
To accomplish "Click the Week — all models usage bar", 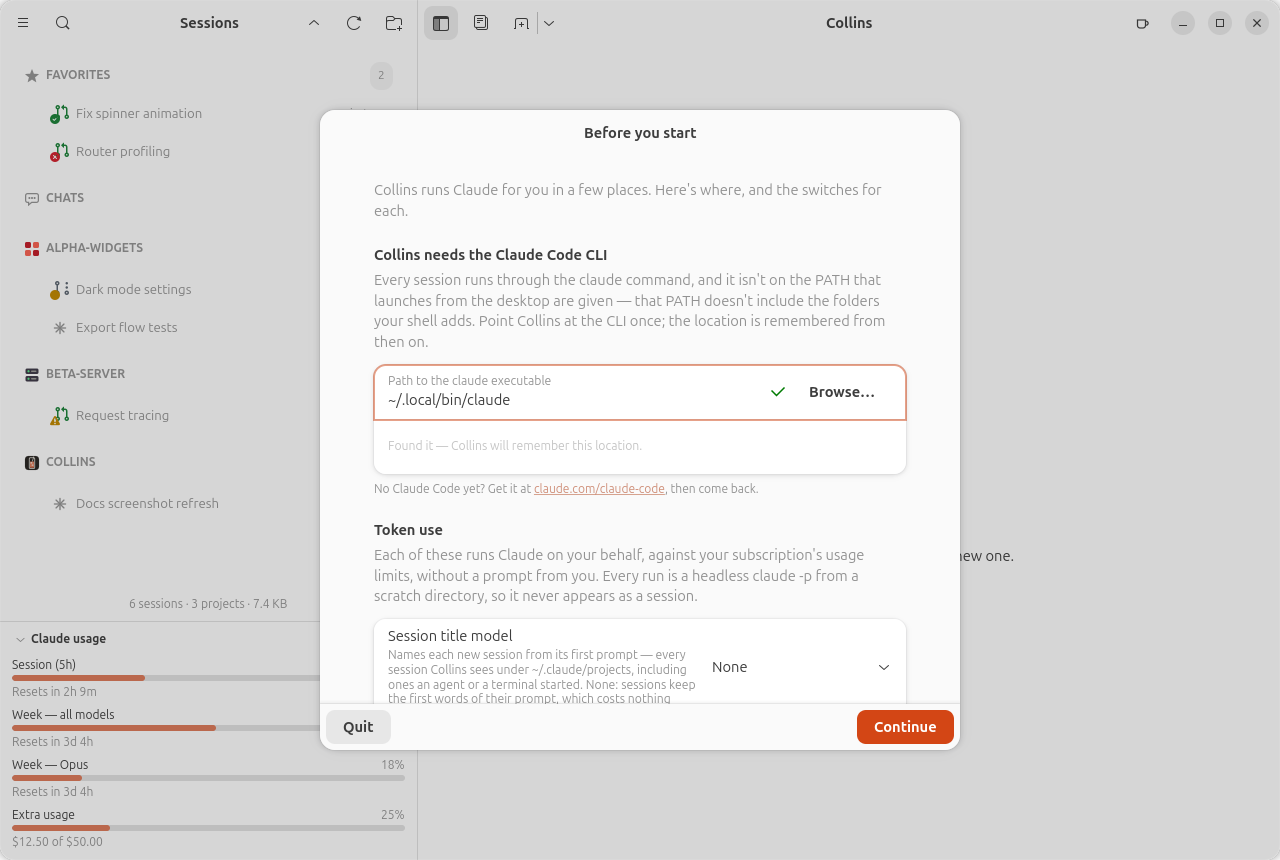I will tap(208, 728).
